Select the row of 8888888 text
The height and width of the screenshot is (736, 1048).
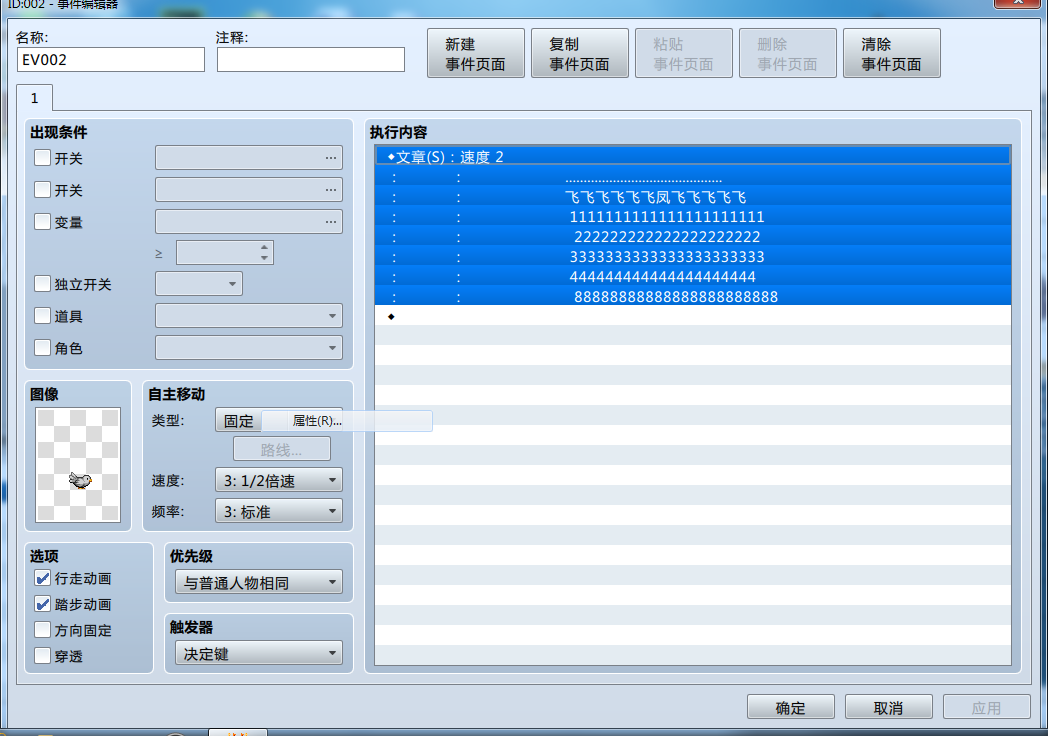click(692, 296)
